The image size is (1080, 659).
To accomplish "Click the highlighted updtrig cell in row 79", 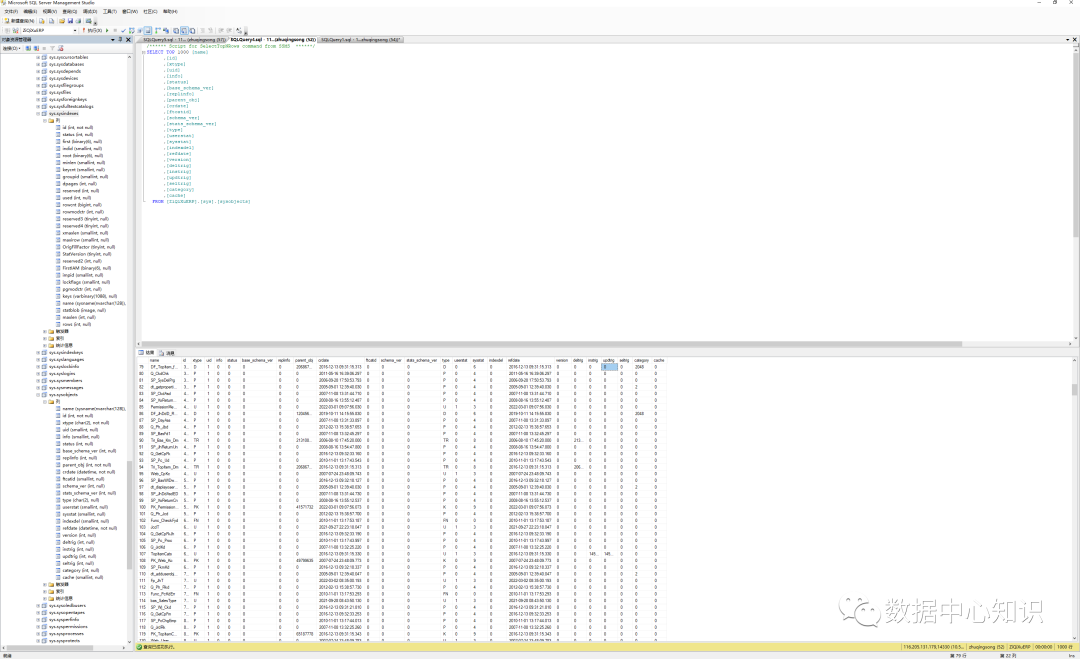I will coord(610,367).
